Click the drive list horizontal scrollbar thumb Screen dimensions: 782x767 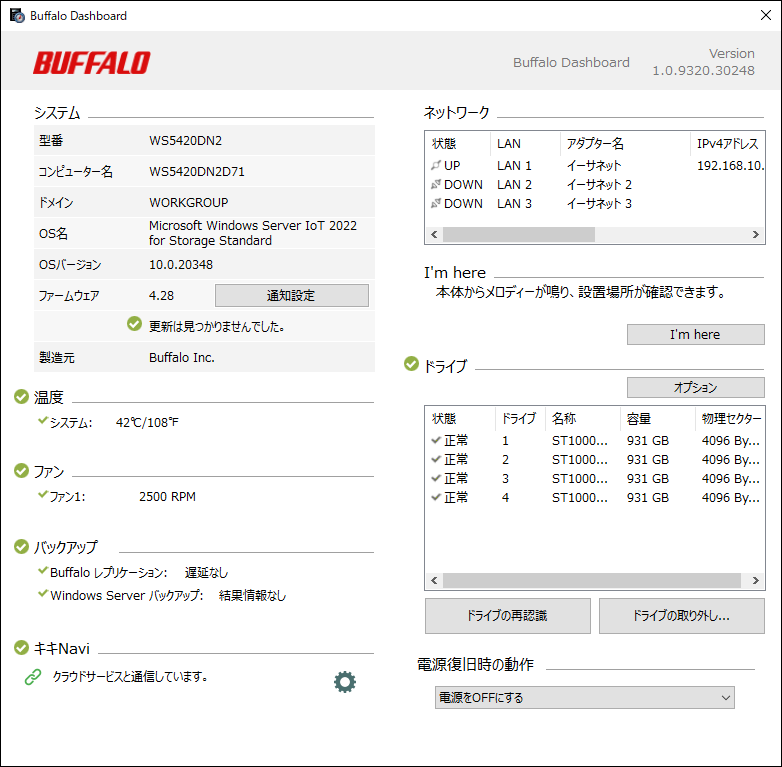[x=590, y=580]
